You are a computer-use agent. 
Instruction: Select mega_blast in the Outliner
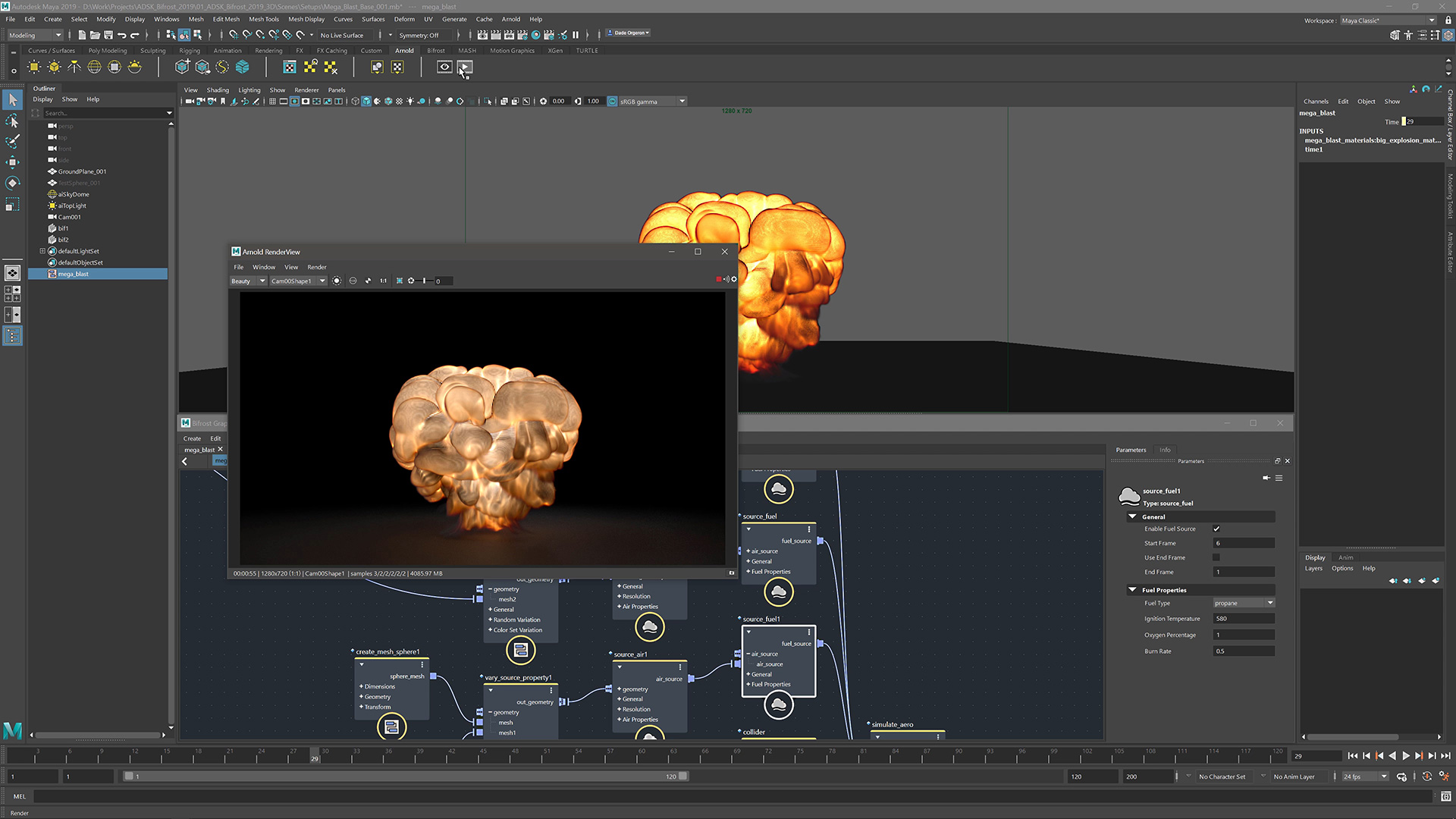(75, 274)
